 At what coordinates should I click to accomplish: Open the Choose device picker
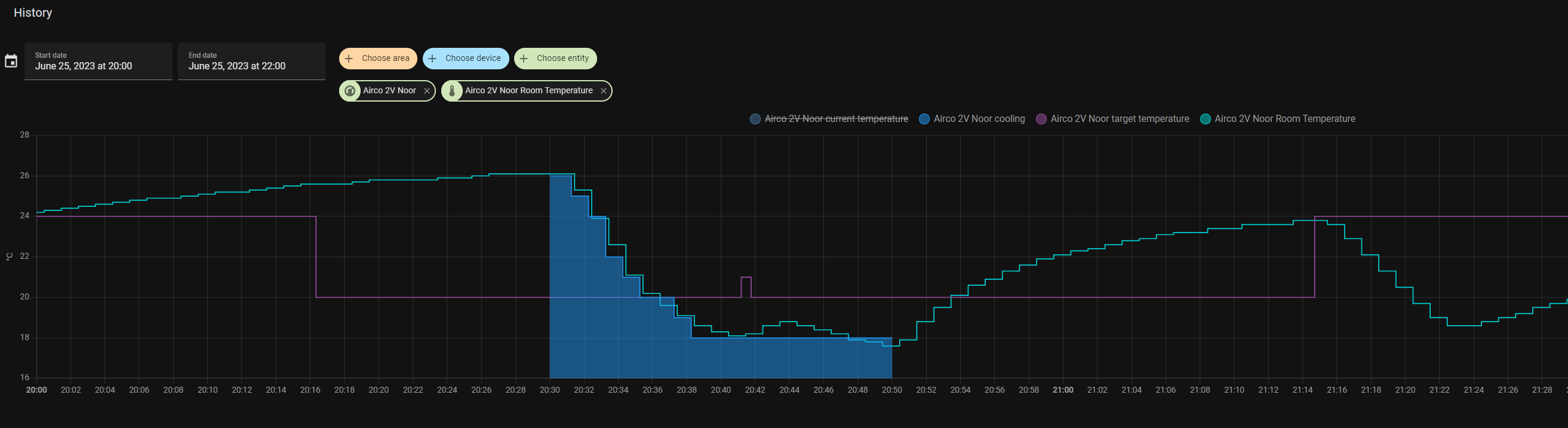[x=466, y=59]
